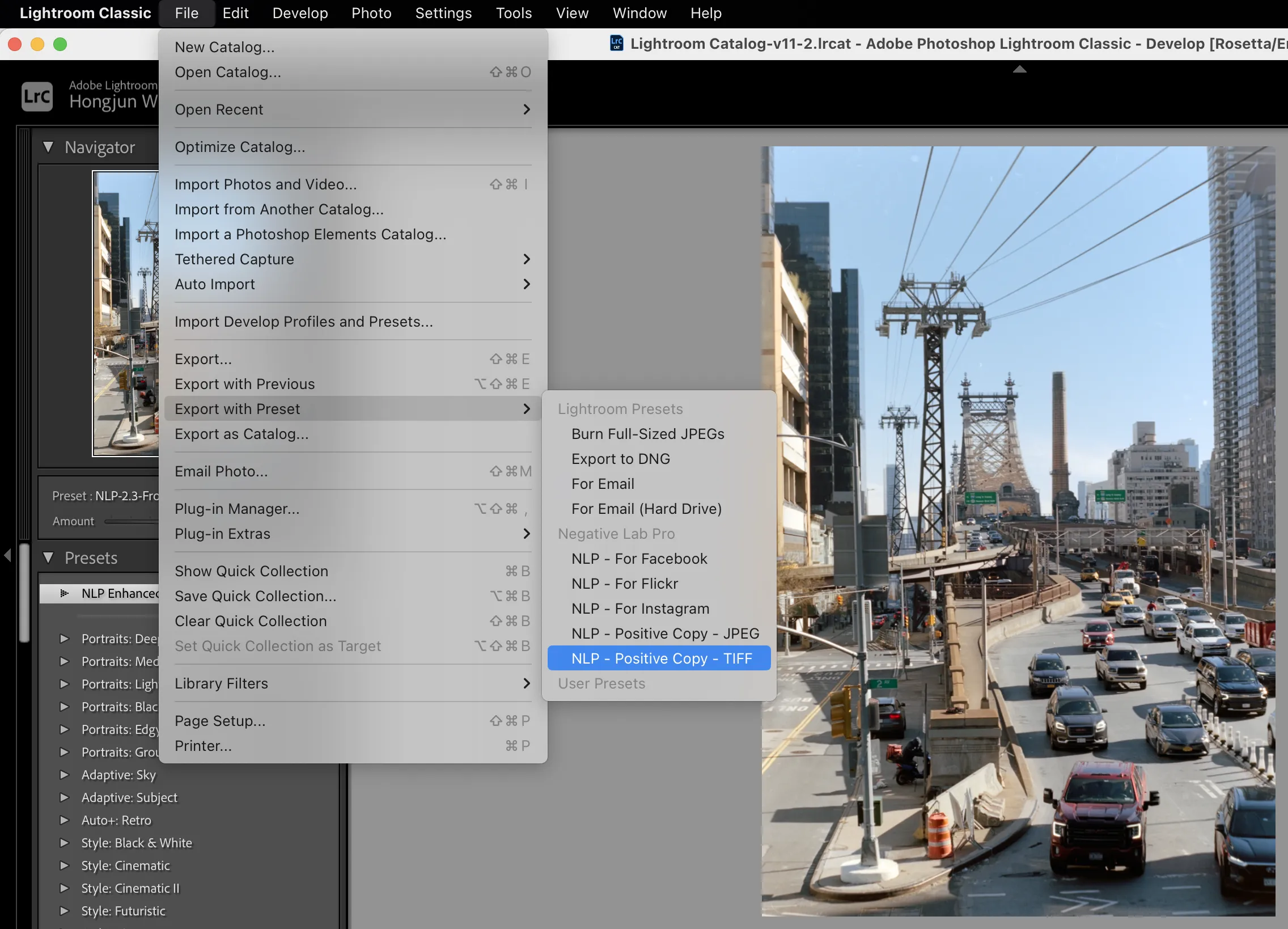Screen dimensions: 1288x929
Task: Expand the NLP Enhanced preset group
Action: coord(64,593)
